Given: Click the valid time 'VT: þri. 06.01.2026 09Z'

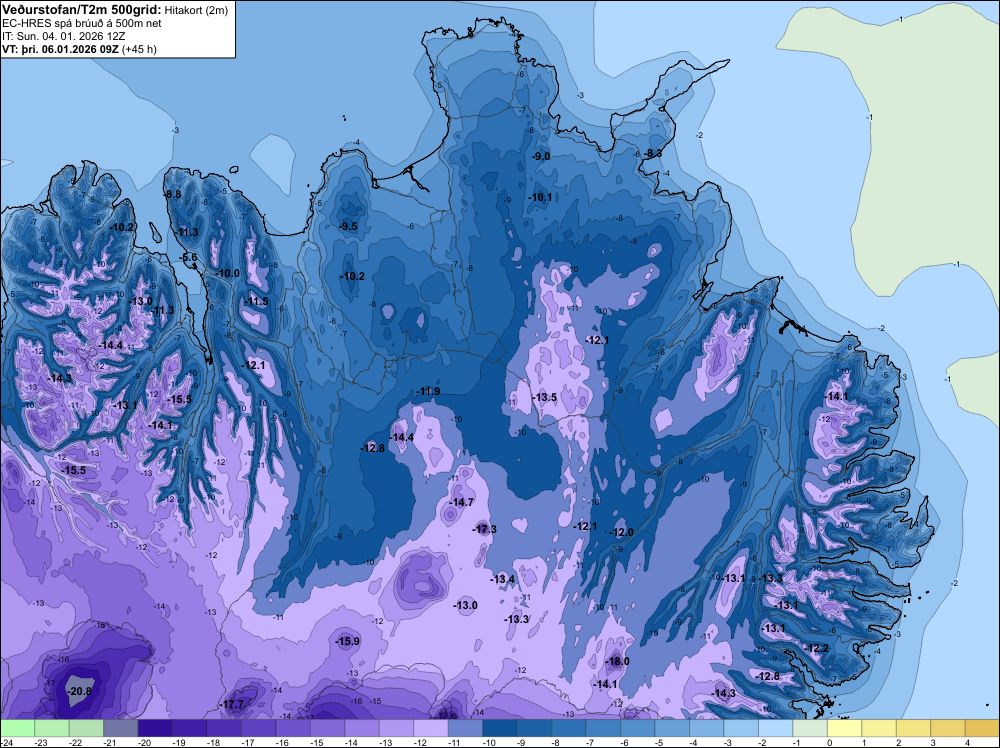Looking at the screenshot, I should tap(60, 48).
